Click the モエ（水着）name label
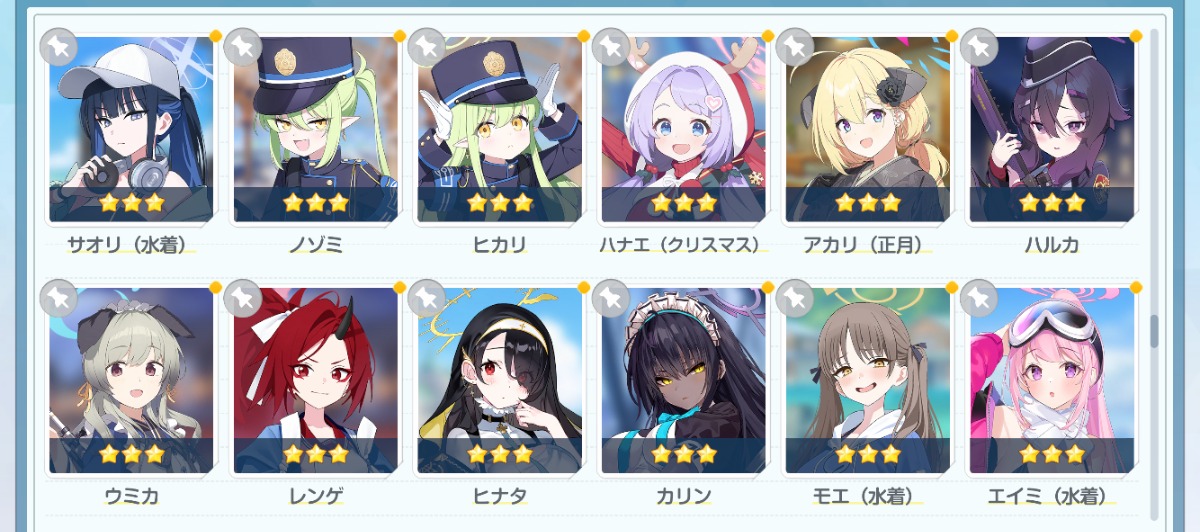This screenshot has width=1200, height=532. coord(867,496)
